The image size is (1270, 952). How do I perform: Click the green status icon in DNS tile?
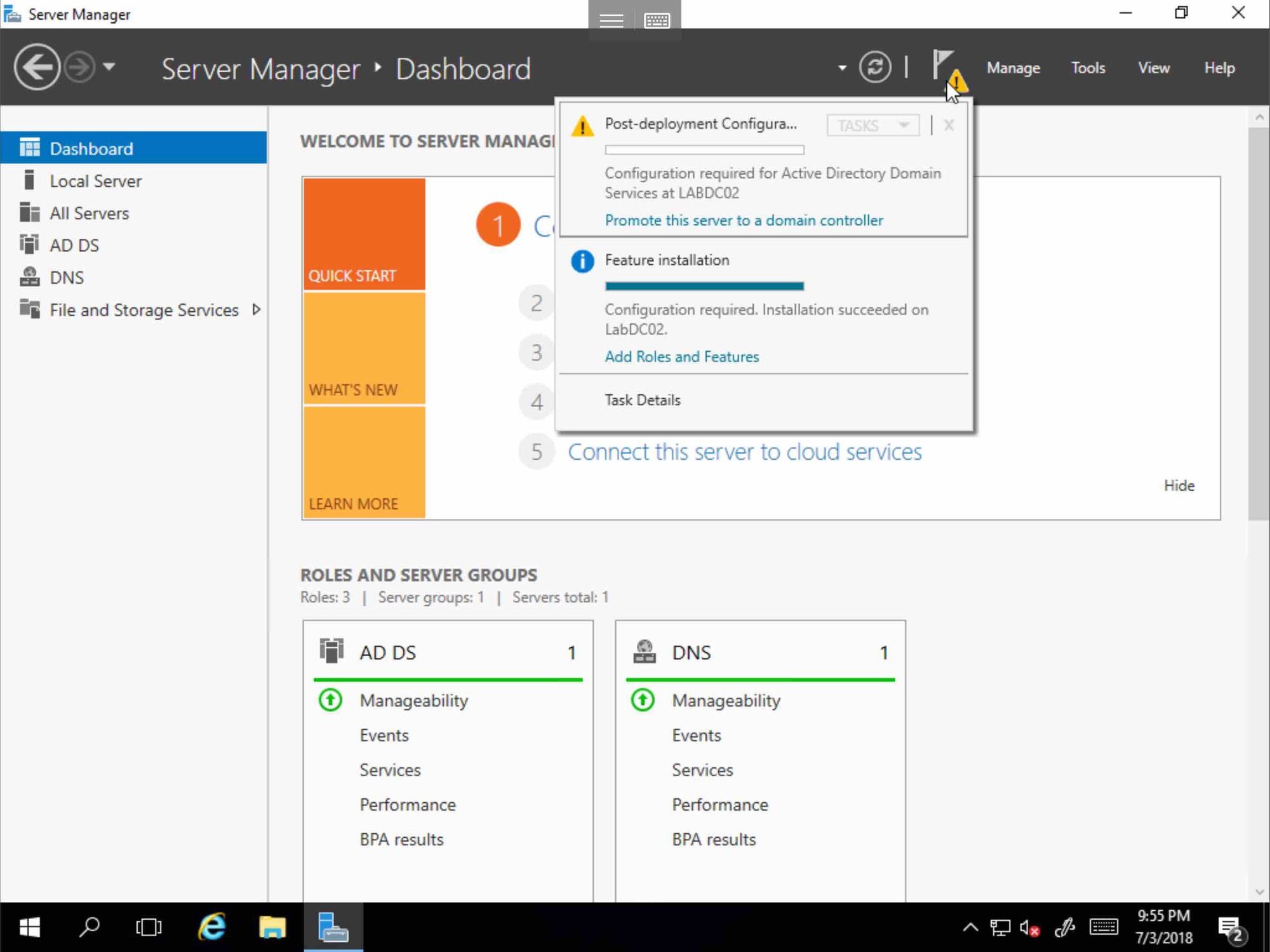click(x=643, y=700)
